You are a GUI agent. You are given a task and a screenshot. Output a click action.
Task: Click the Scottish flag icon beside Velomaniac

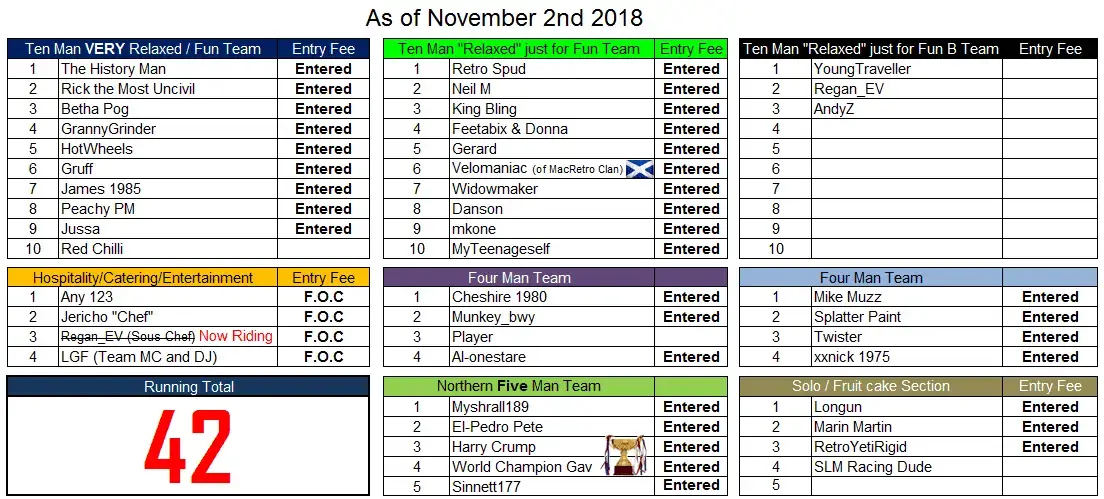[x=640, y=169]
